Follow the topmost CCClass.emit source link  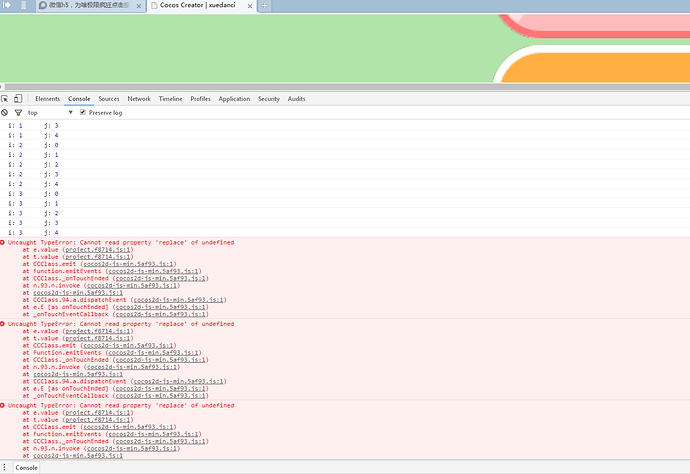click(x=128, y=264)
